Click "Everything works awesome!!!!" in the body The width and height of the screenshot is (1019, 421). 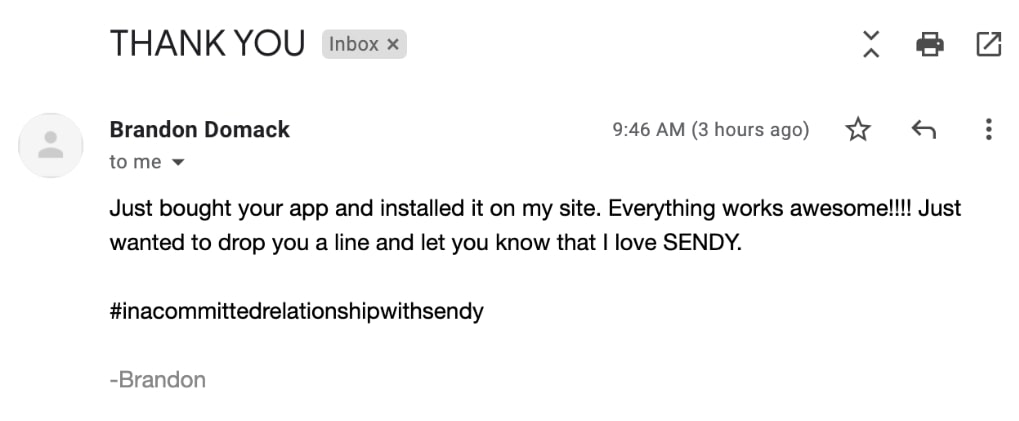coord(760,209)
